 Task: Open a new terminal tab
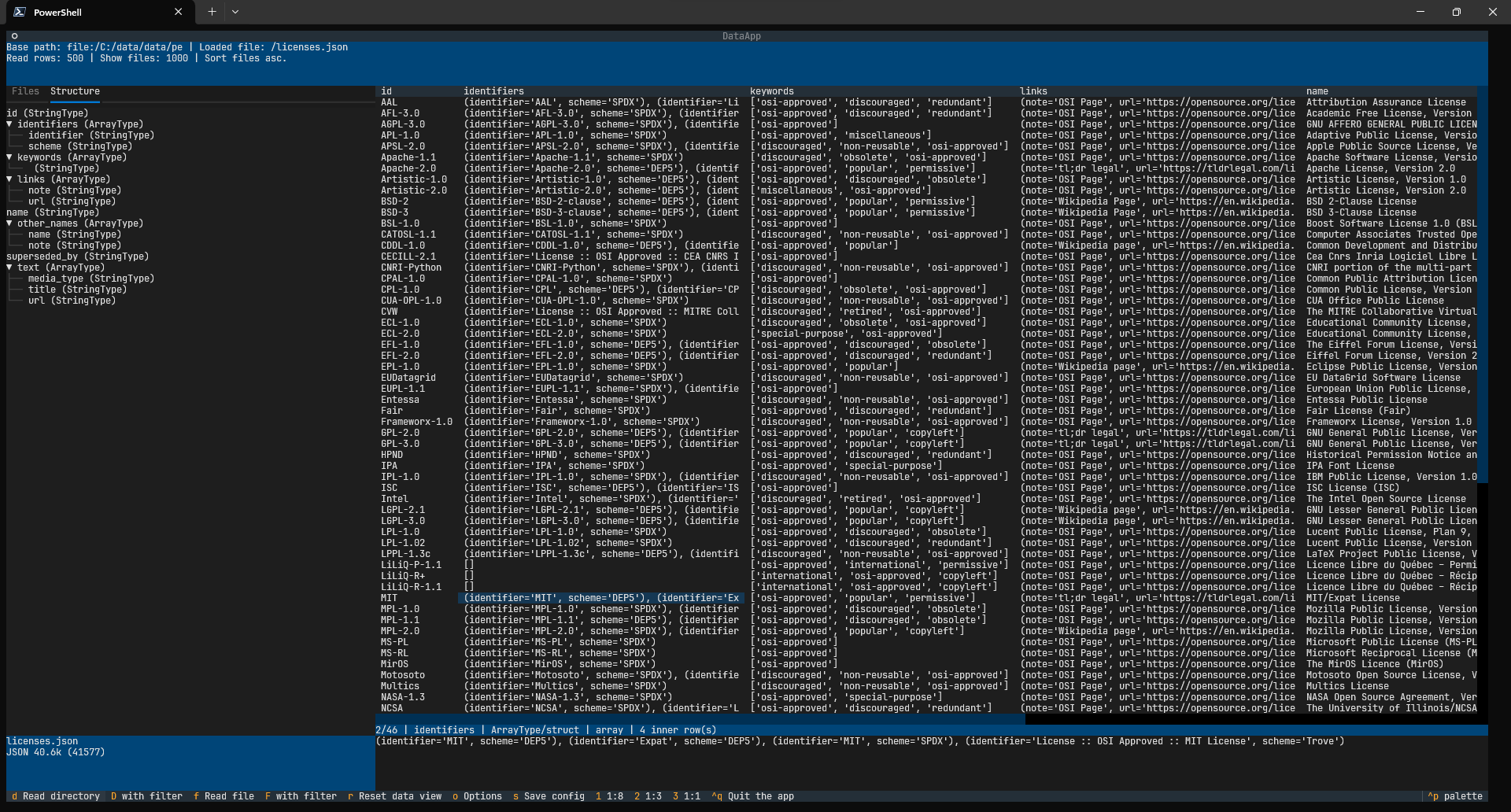click(212, 12)
